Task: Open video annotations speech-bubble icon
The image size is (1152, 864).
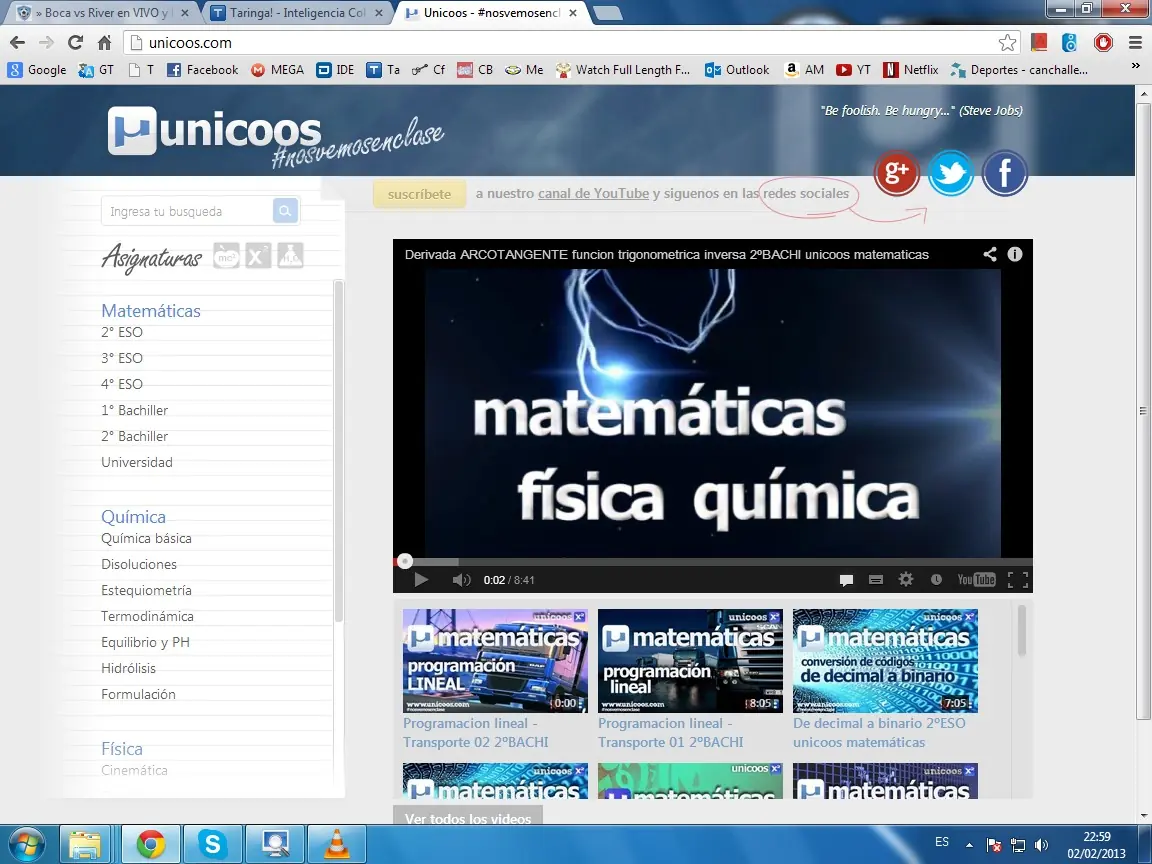Action: pos(846,580)
